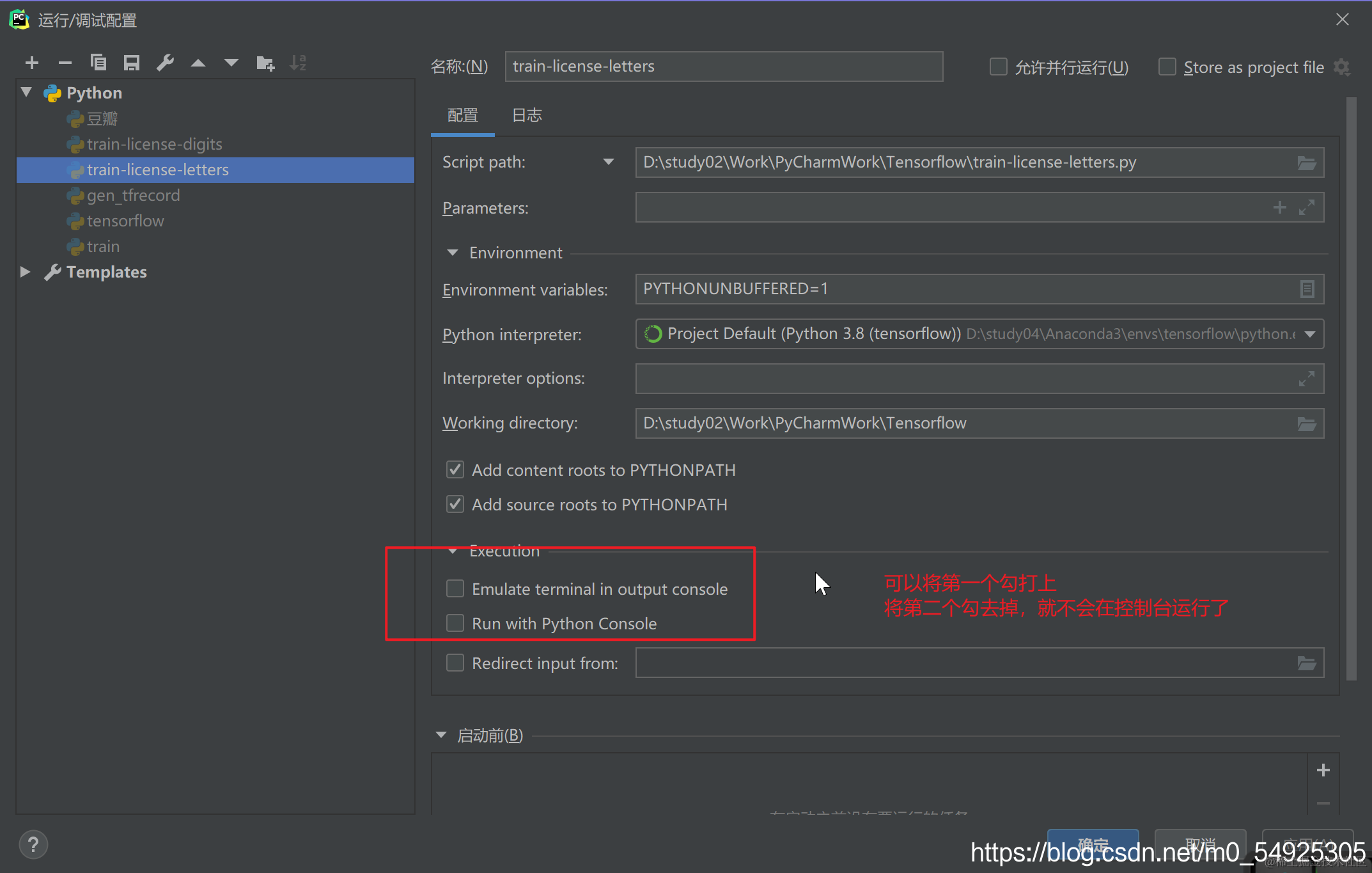Expand the Parameters field editor icon

(1307, 207)
